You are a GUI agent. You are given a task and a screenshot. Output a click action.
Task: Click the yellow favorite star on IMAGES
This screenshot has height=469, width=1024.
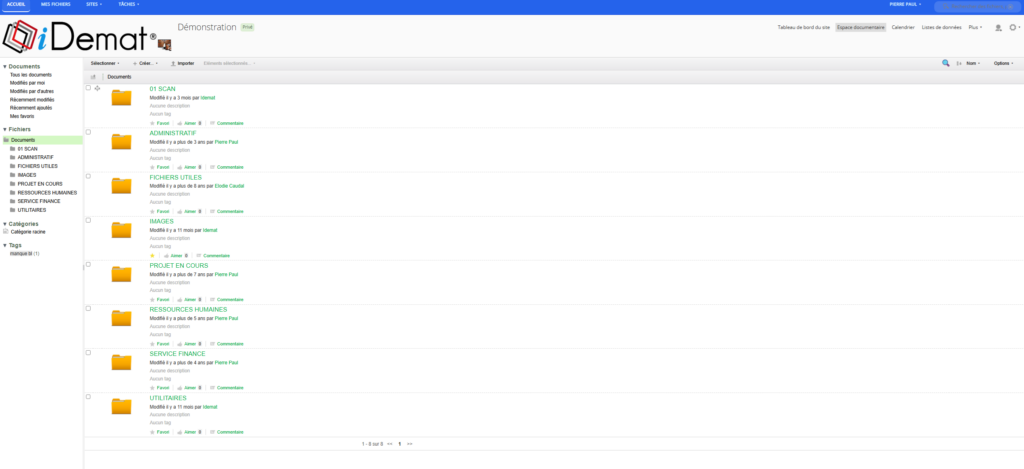152,255
